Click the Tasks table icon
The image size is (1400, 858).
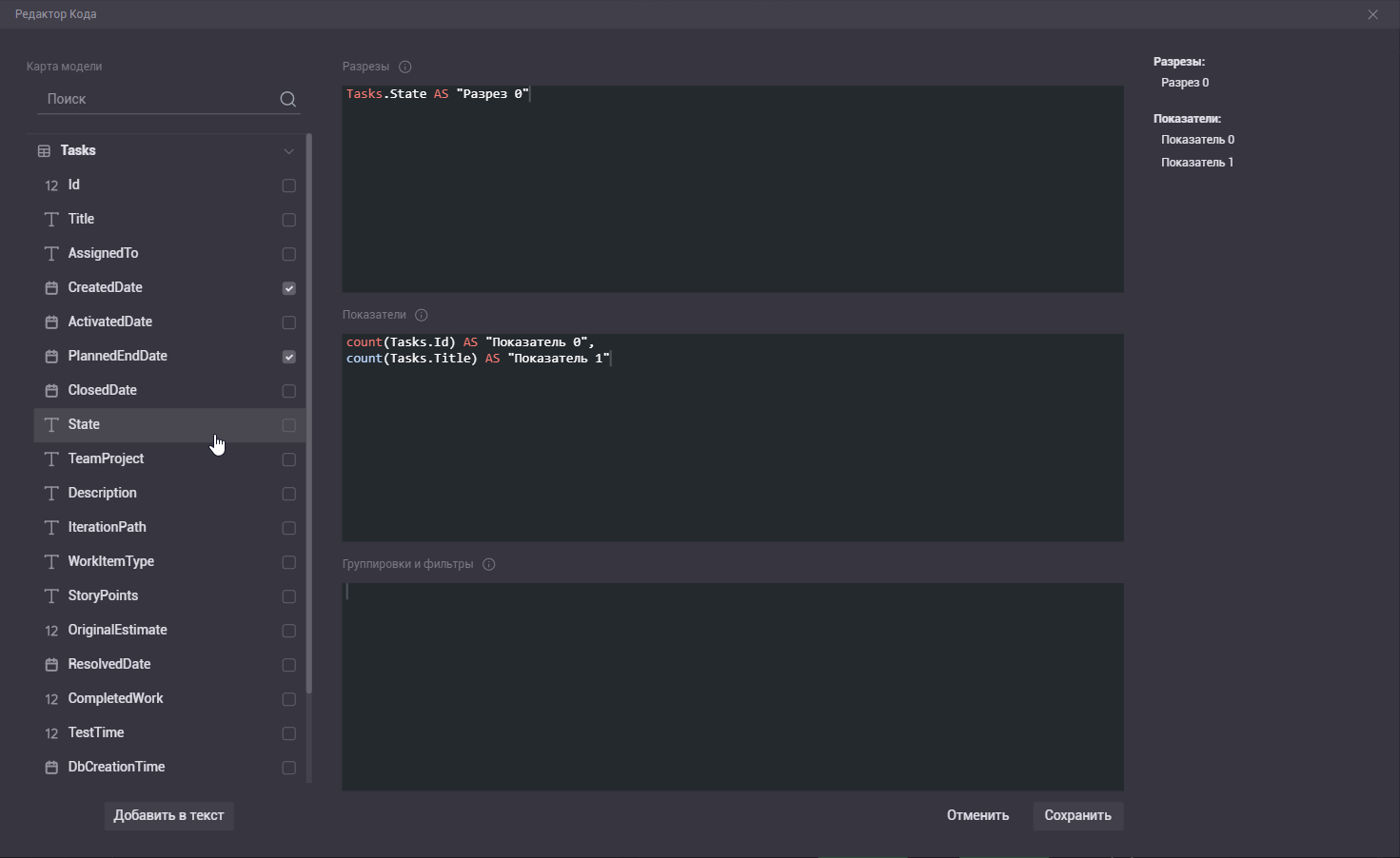pyautogui.click(x=44, y=151)
